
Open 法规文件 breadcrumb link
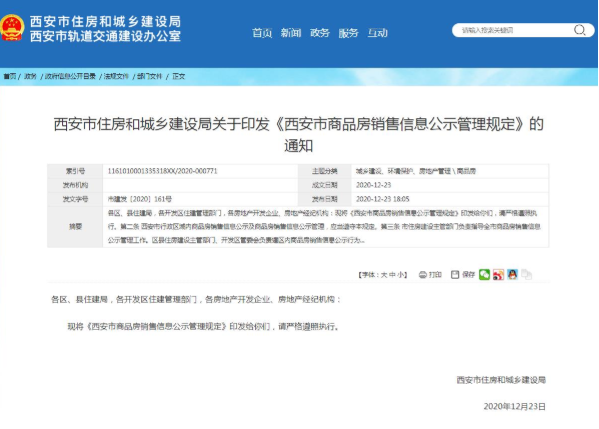click(x=116, y=76)
